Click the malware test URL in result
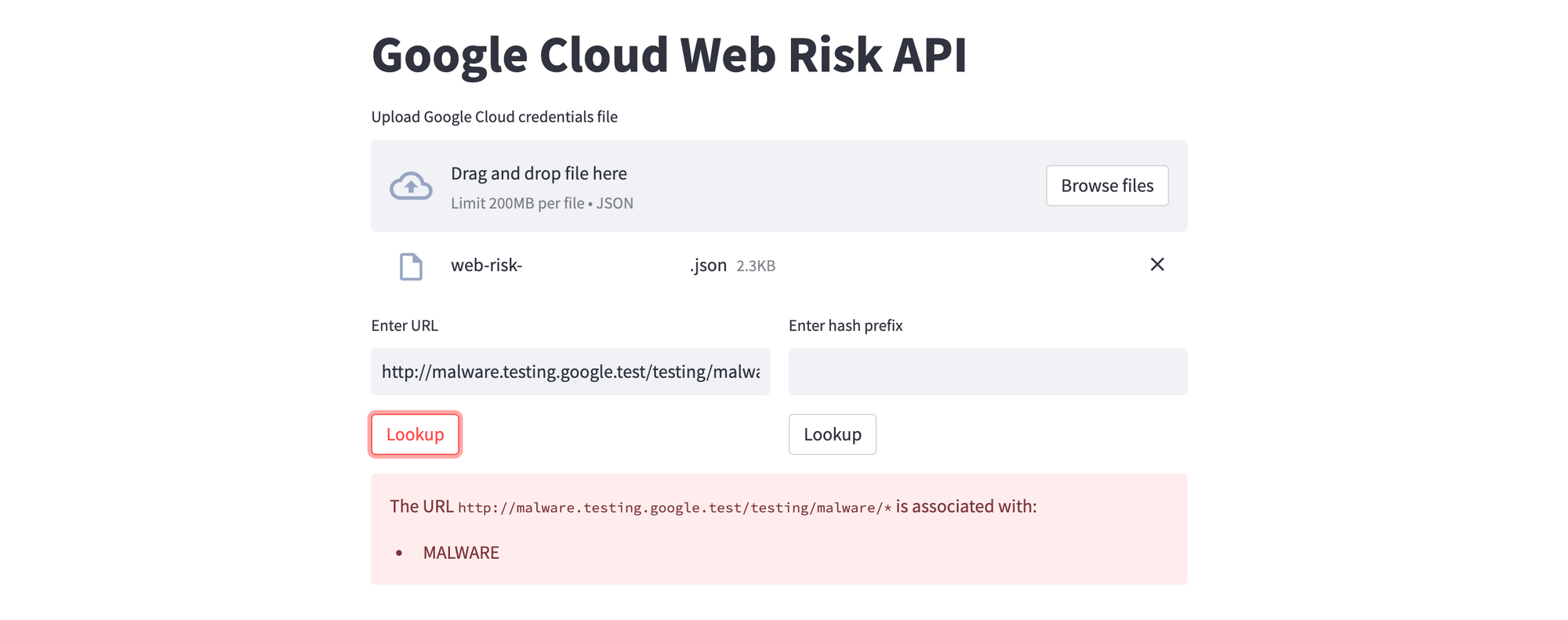 point(675,507)
